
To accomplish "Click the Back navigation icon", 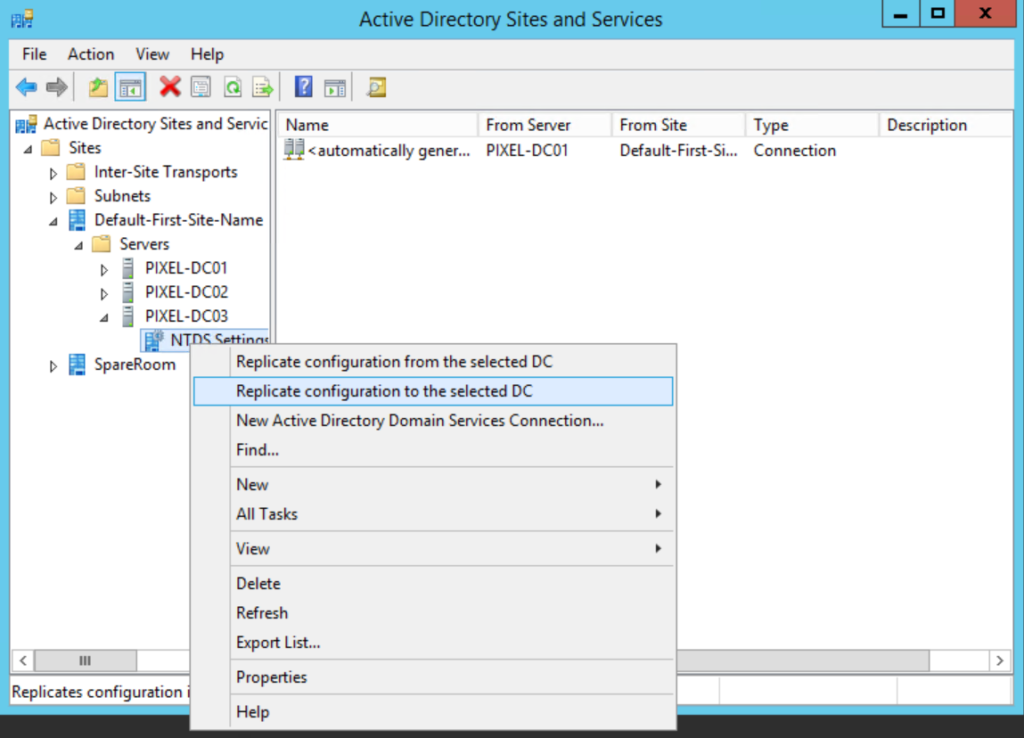I will [26, 86].
